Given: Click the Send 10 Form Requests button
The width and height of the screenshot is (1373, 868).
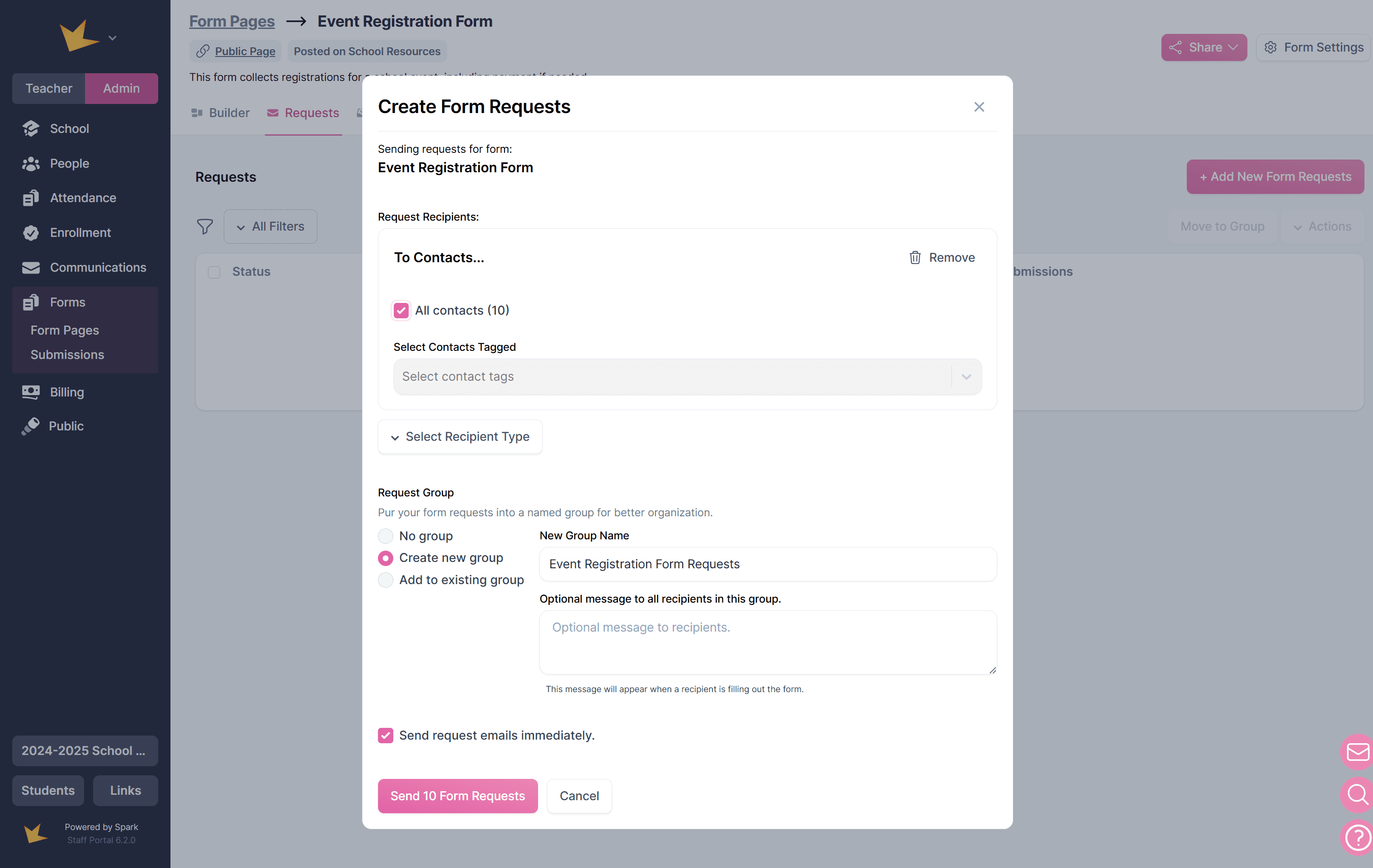Looking at the screenshot, I should tap(457, 796).
